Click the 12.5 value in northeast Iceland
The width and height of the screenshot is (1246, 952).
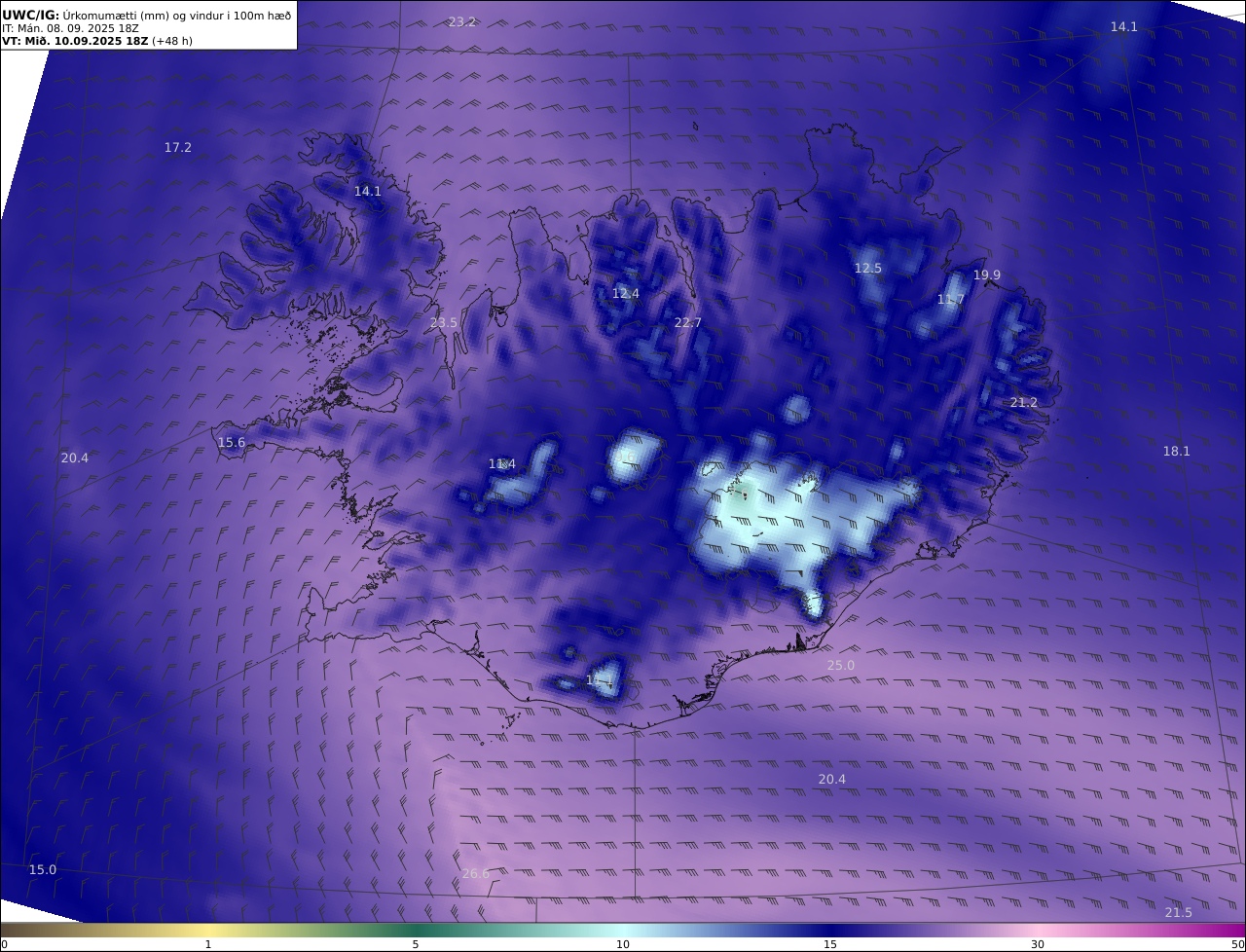pyautogui.click(x=868, y=268)
